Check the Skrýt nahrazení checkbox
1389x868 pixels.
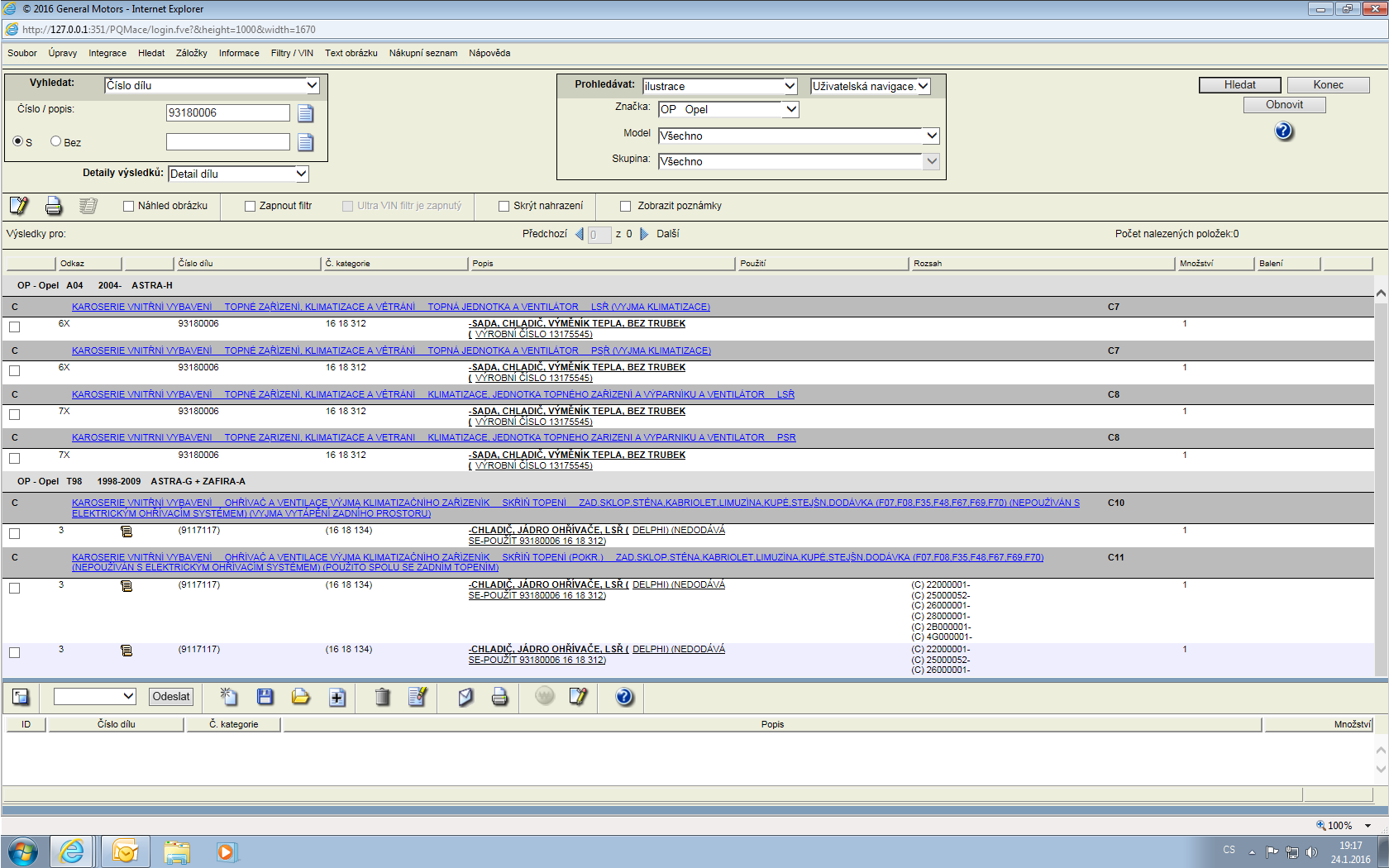click(504, 207)
